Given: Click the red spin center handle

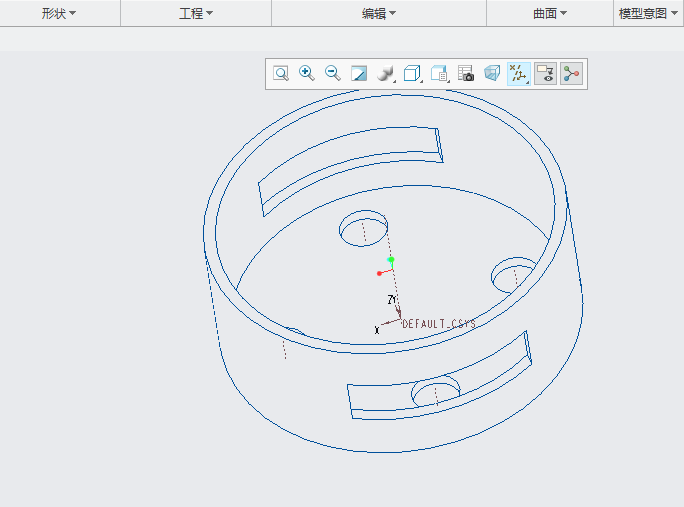Looking at the screenshot, I should [x=380, y=273].
